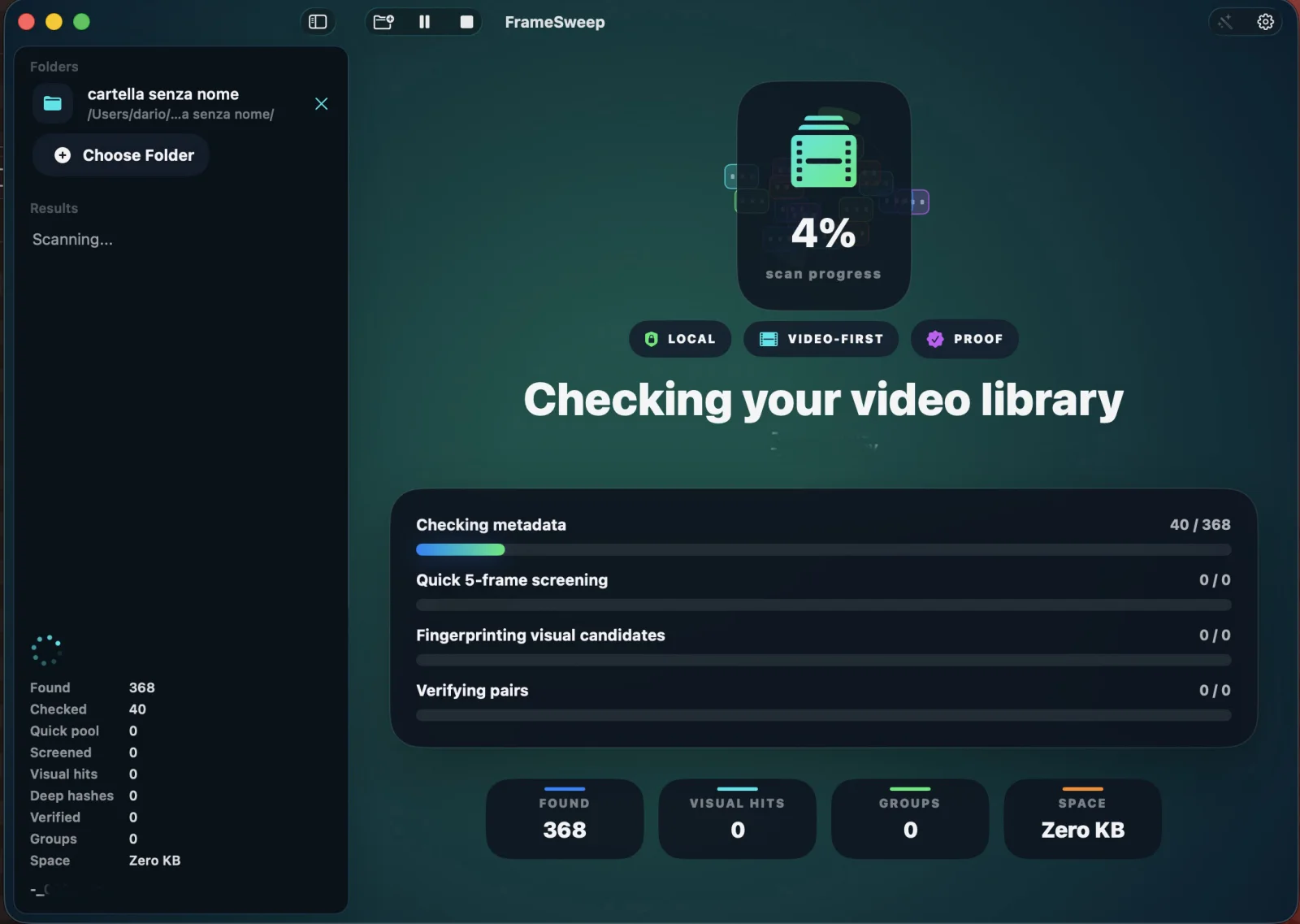Click the add folder toolbar icon
The width and height of the screenshot is (1300, 924).
tap(383, 22)
